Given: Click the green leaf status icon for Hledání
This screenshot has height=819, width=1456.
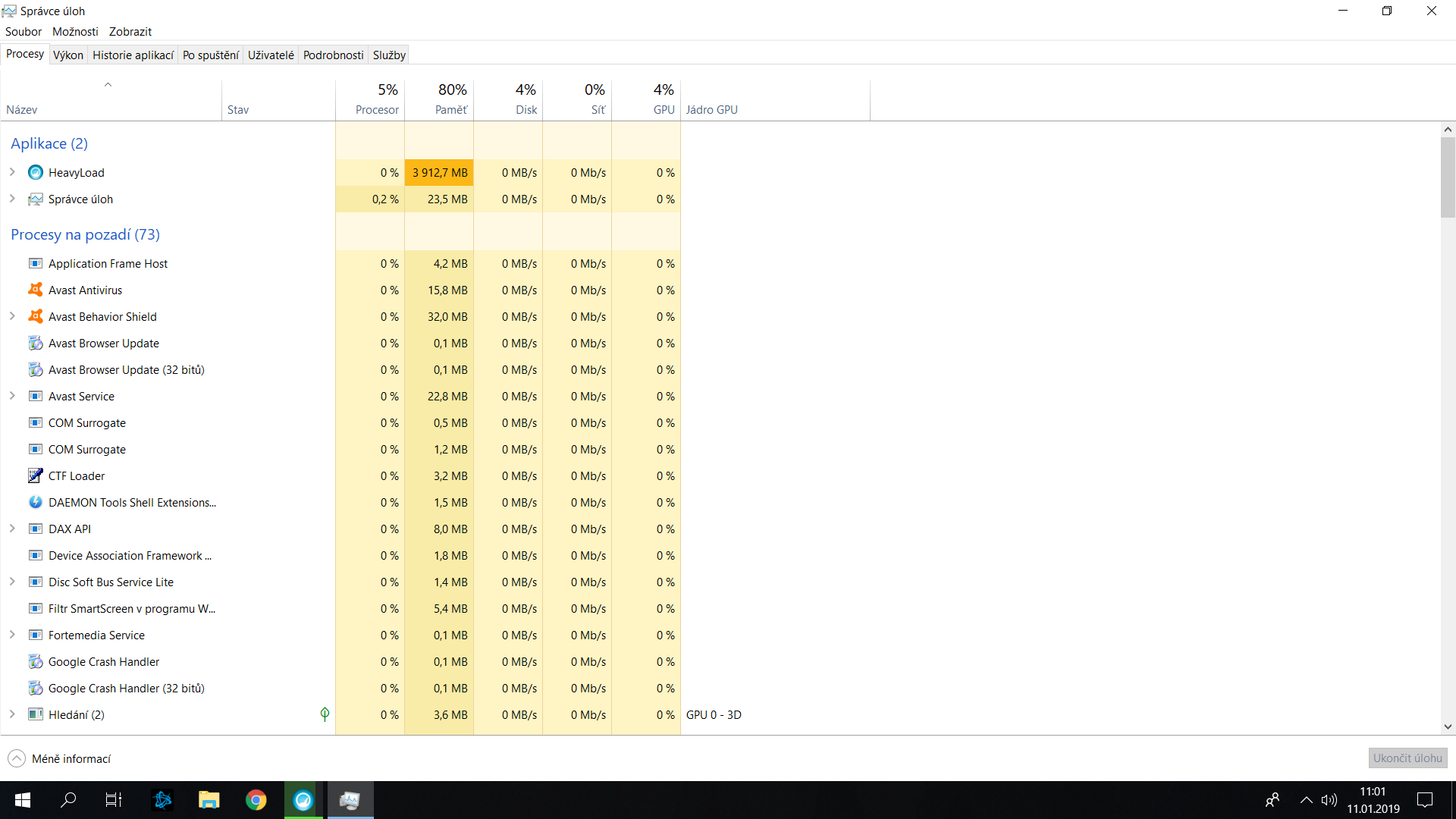Looking at the screenshot, I should [x=325, y=714].
